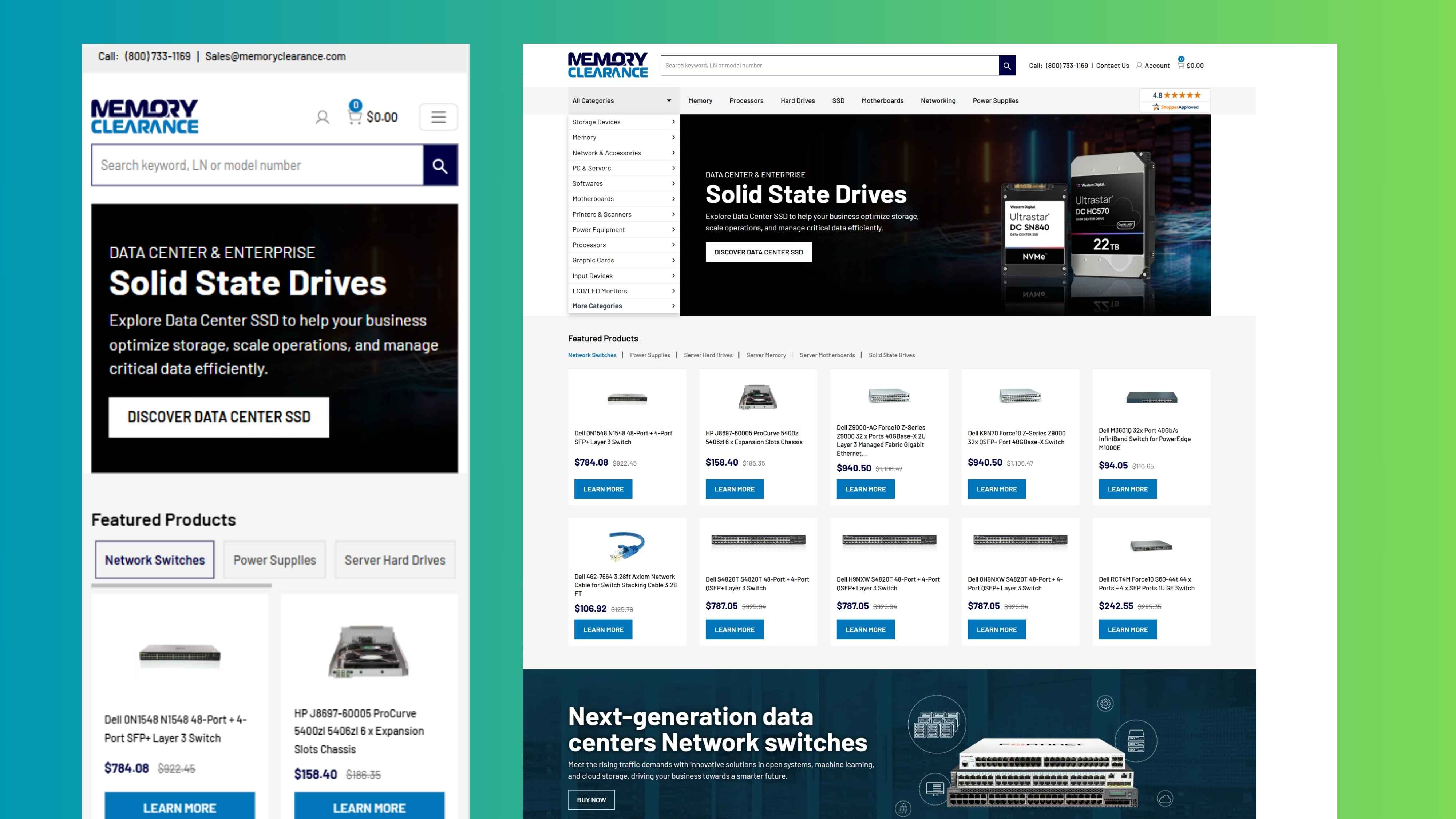
Task: Expand Network & Accessories category
Action: (x=624, y=153)
